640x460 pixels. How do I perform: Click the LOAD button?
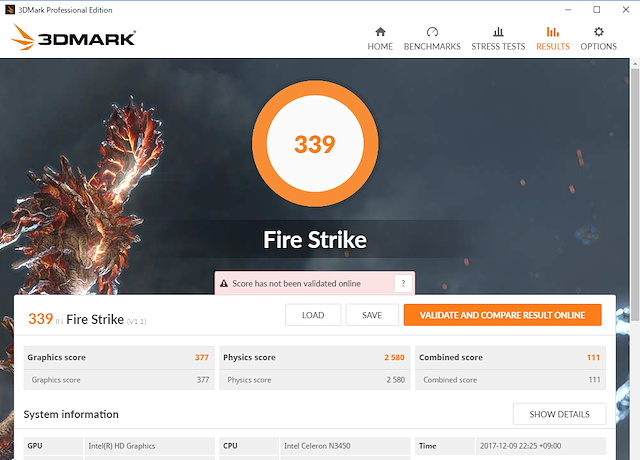point(313,315)
